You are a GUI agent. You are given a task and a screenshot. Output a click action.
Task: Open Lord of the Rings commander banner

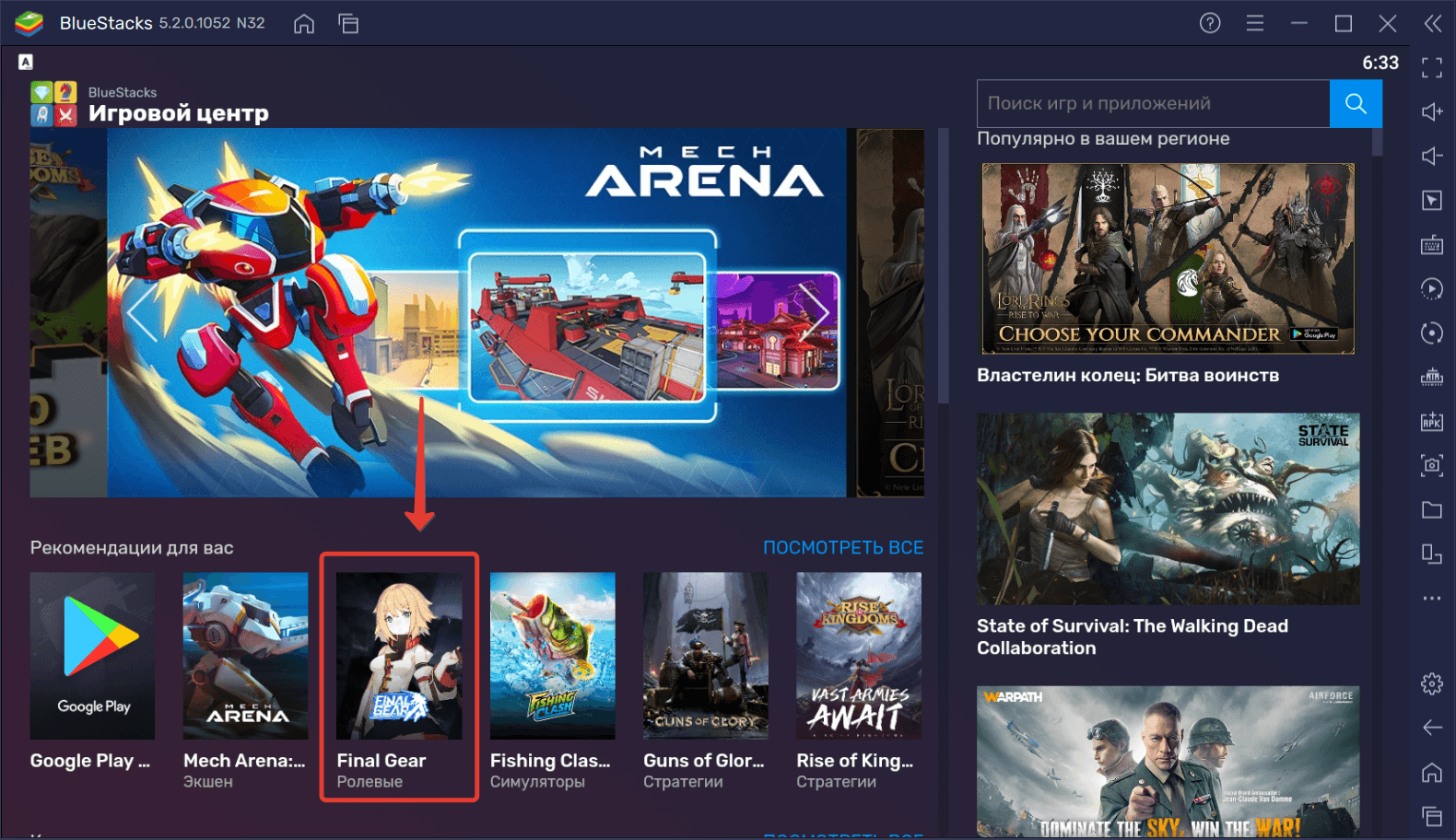tap(1168, 259)
